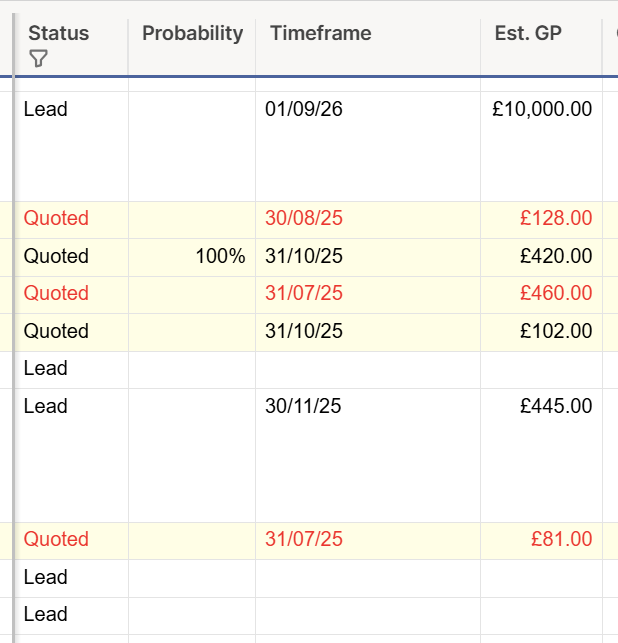Select the Est. GP column header
The image size is (618, 643).
(x=541, y=44)
